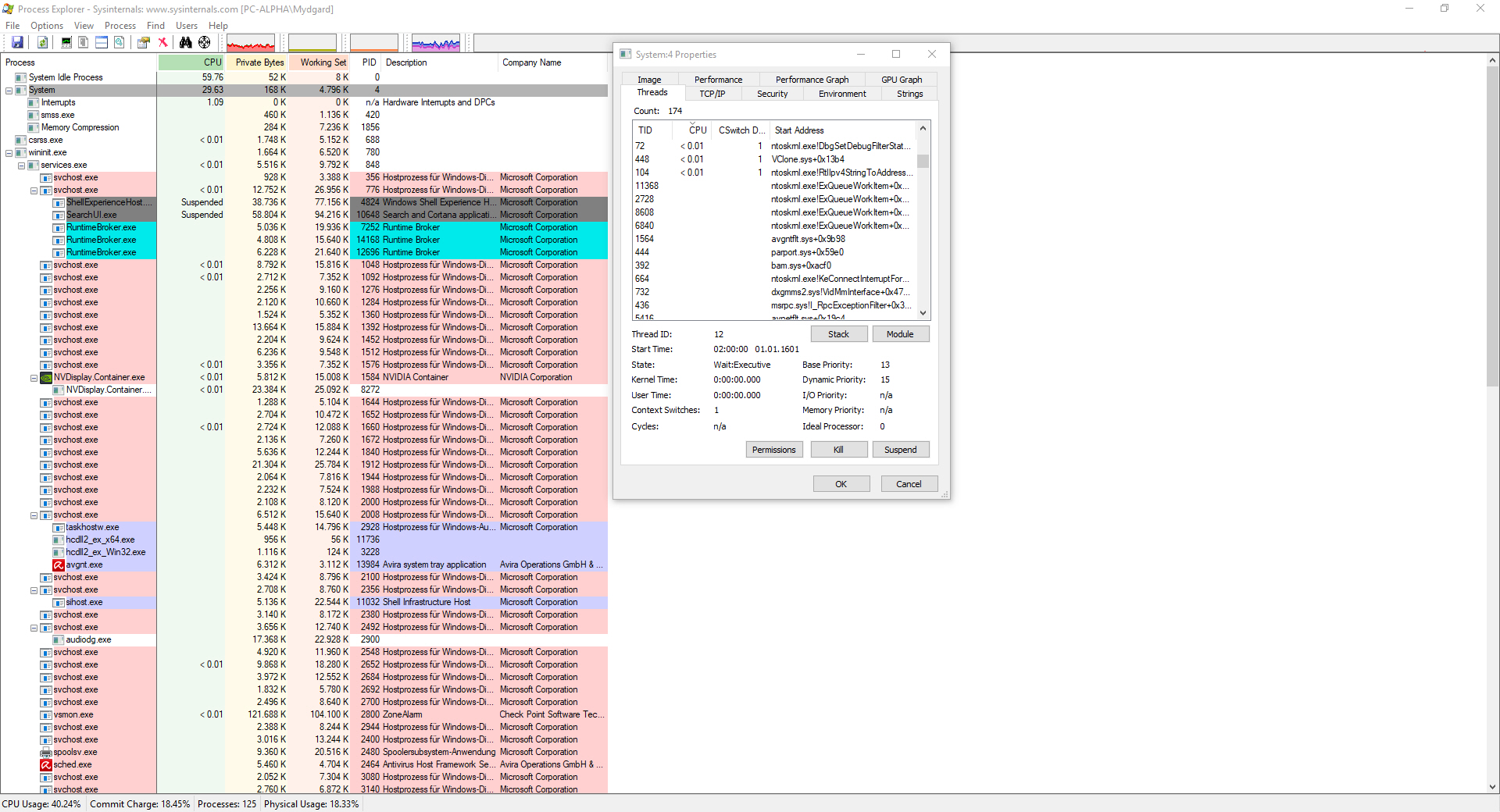Click the Show Process Tree toolbar icon
The image size is (1500, 812).
pos(83,43)
